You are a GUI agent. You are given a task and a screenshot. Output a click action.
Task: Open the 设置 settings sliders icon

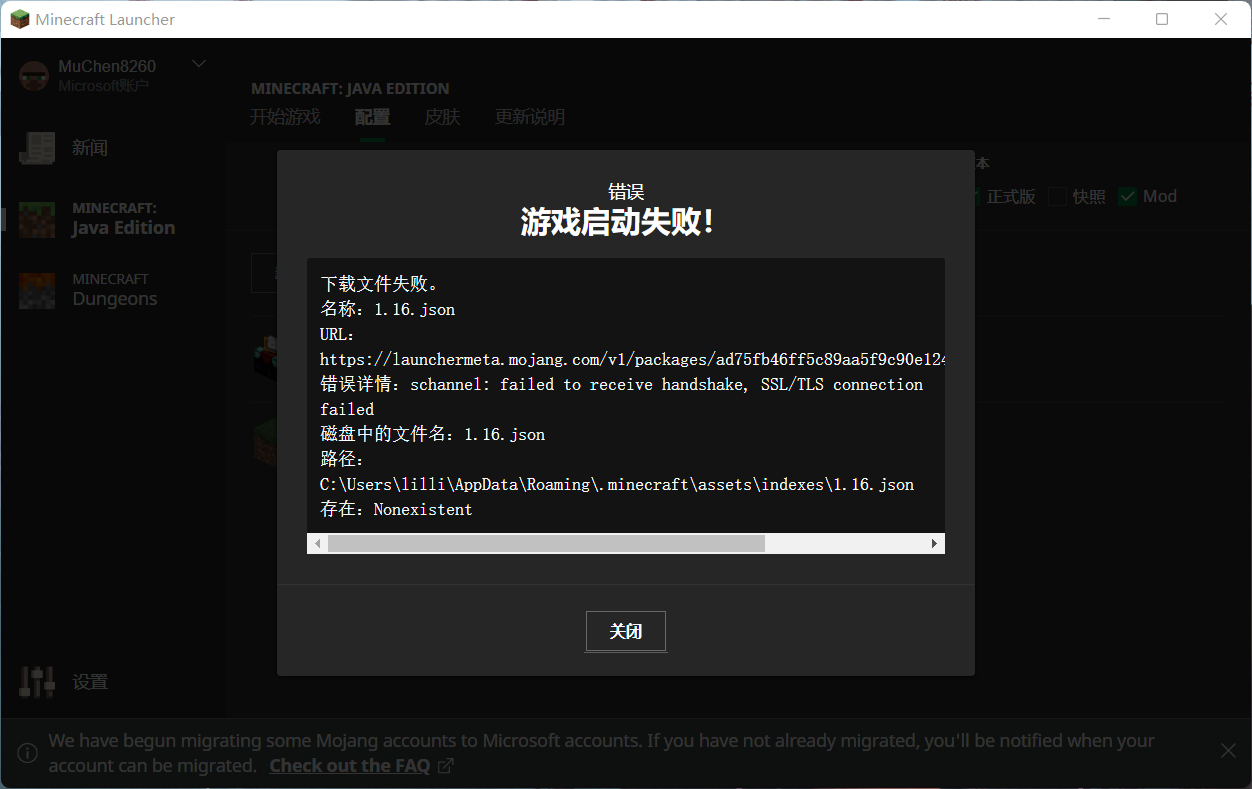[x=37, y=682]
